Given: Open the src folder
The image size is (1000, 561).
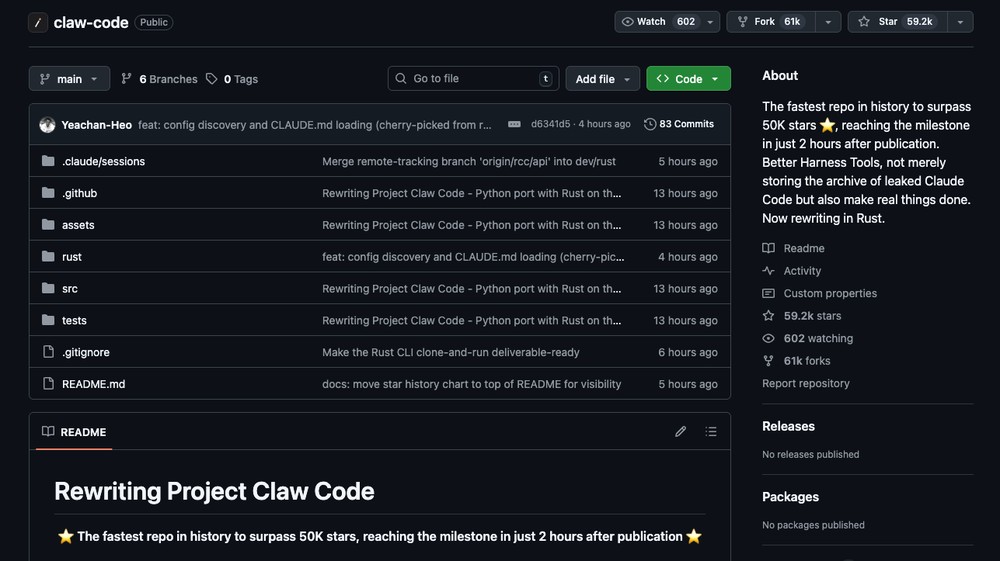Looking at the screenshot, I should coord(70,289).
